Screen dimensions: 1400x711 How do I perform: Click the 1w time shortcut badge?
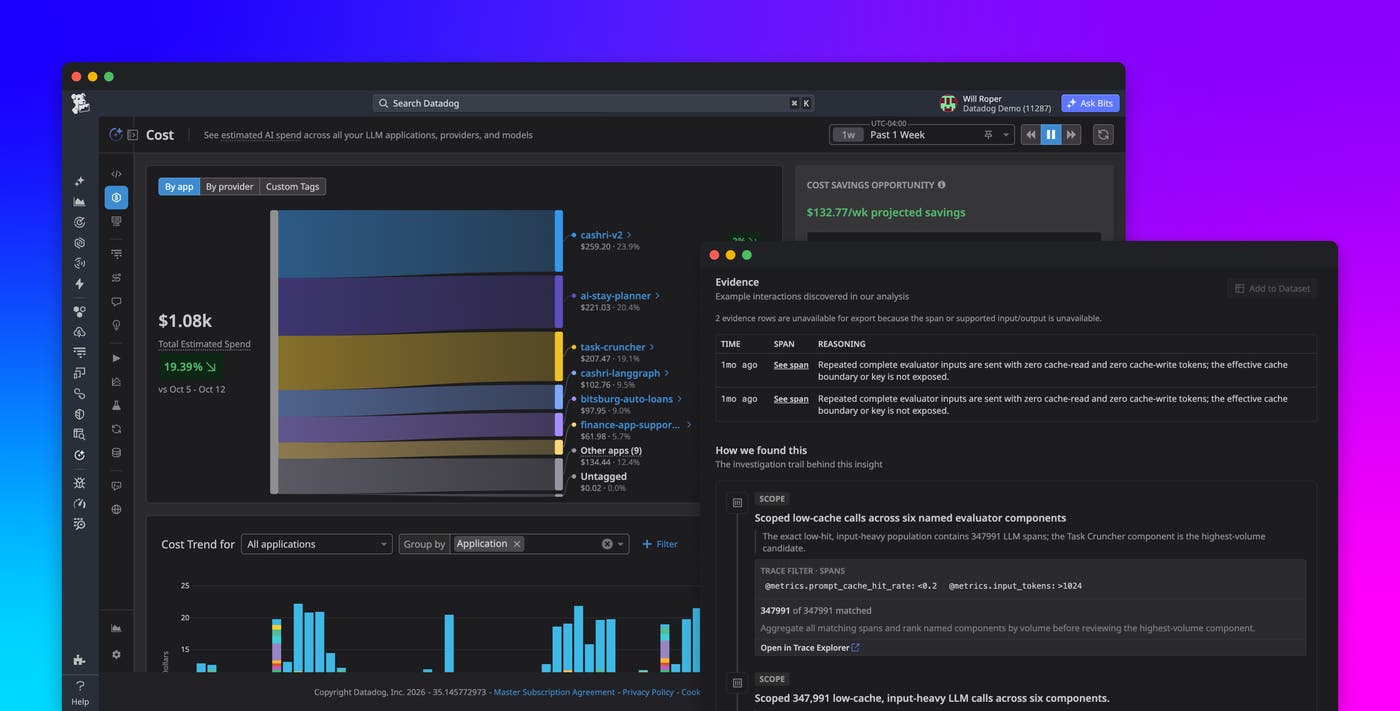pos(848,135)
